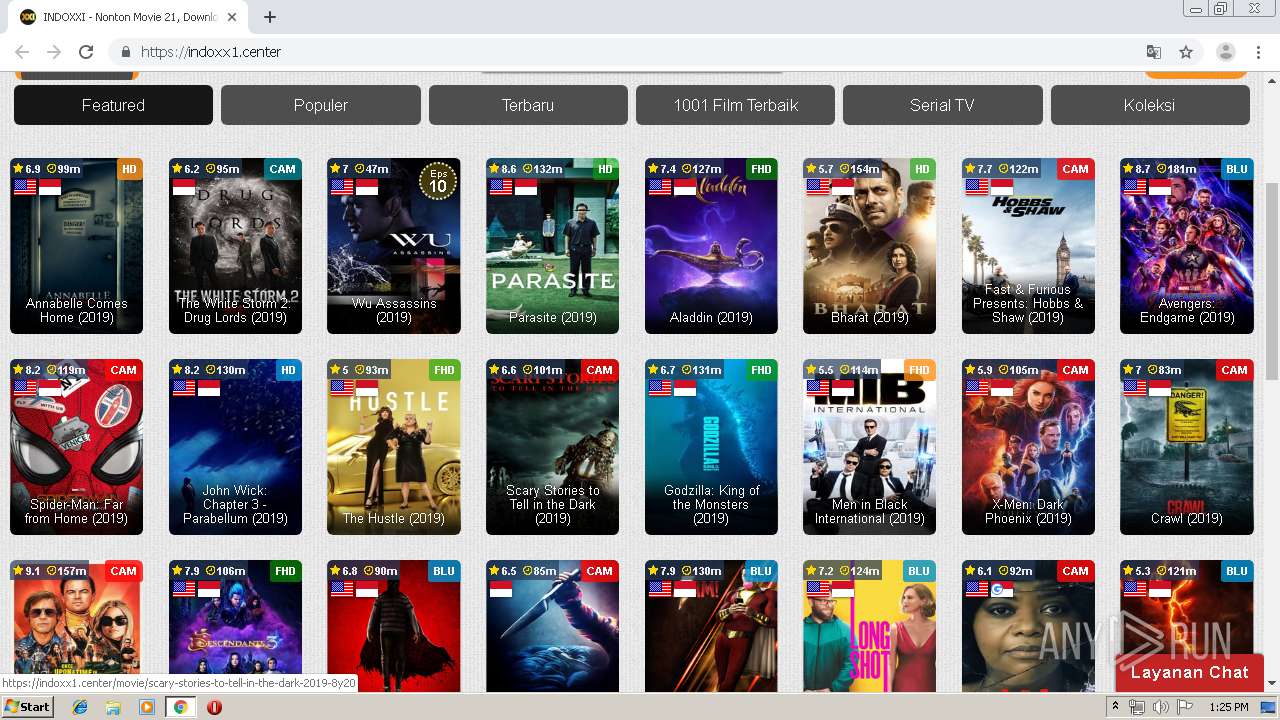Image resolution: width=1280 pixels, height=720 pixels.
Task: Click system clock showing 1:25 PM
Action: click(x=1228, y=707)
